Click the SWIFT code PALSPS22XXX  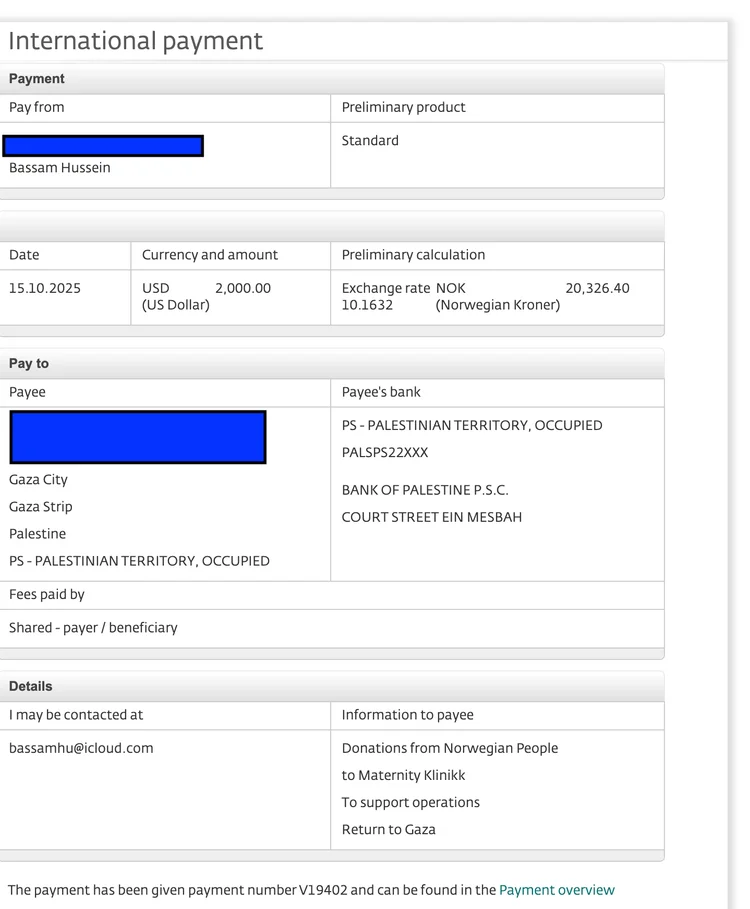tap(385, 453)
